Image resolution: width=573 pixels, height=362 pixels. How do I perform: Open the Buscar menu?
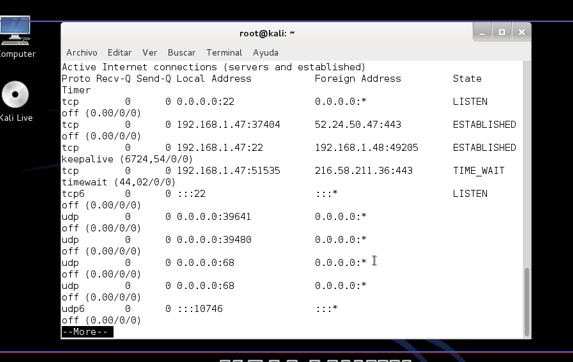pos(182,53)
